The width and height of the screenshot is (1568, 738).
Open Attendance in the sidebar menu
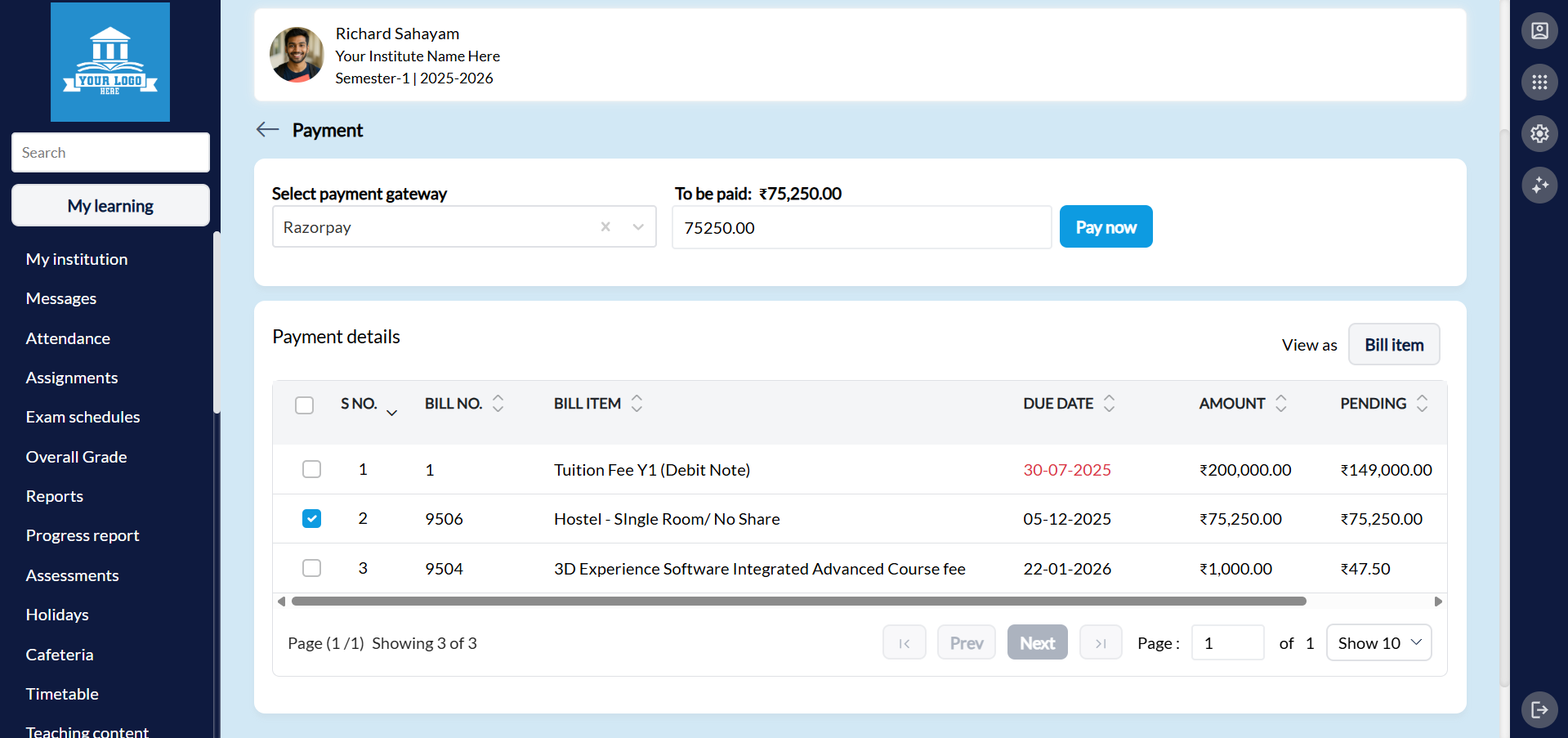pyautogui.click(x=68, y=338)
